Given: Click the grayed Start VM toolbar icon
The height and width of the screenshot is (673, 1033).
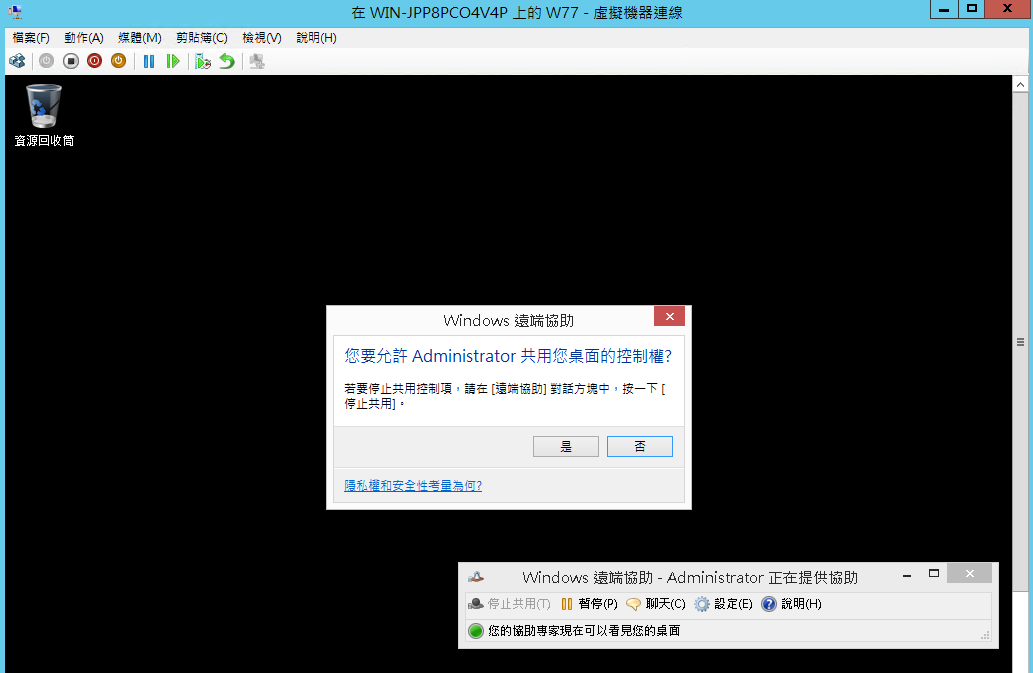Looking at the screenshot, I should (46, 61).
